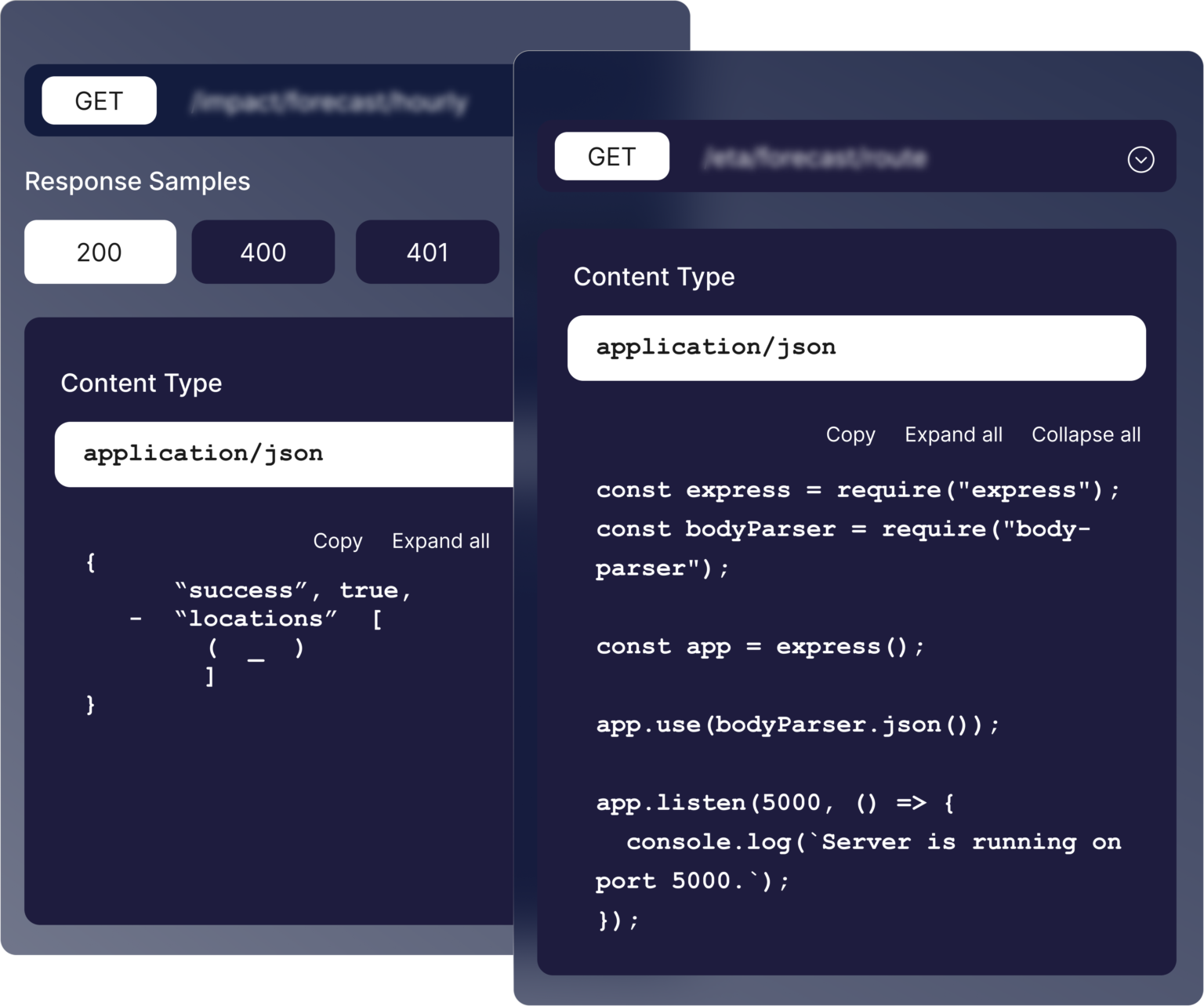The width and height of the screenshot is (1204, 1006).
Task: Click Expand all in the back panel
Action: (x=441, y=541)
